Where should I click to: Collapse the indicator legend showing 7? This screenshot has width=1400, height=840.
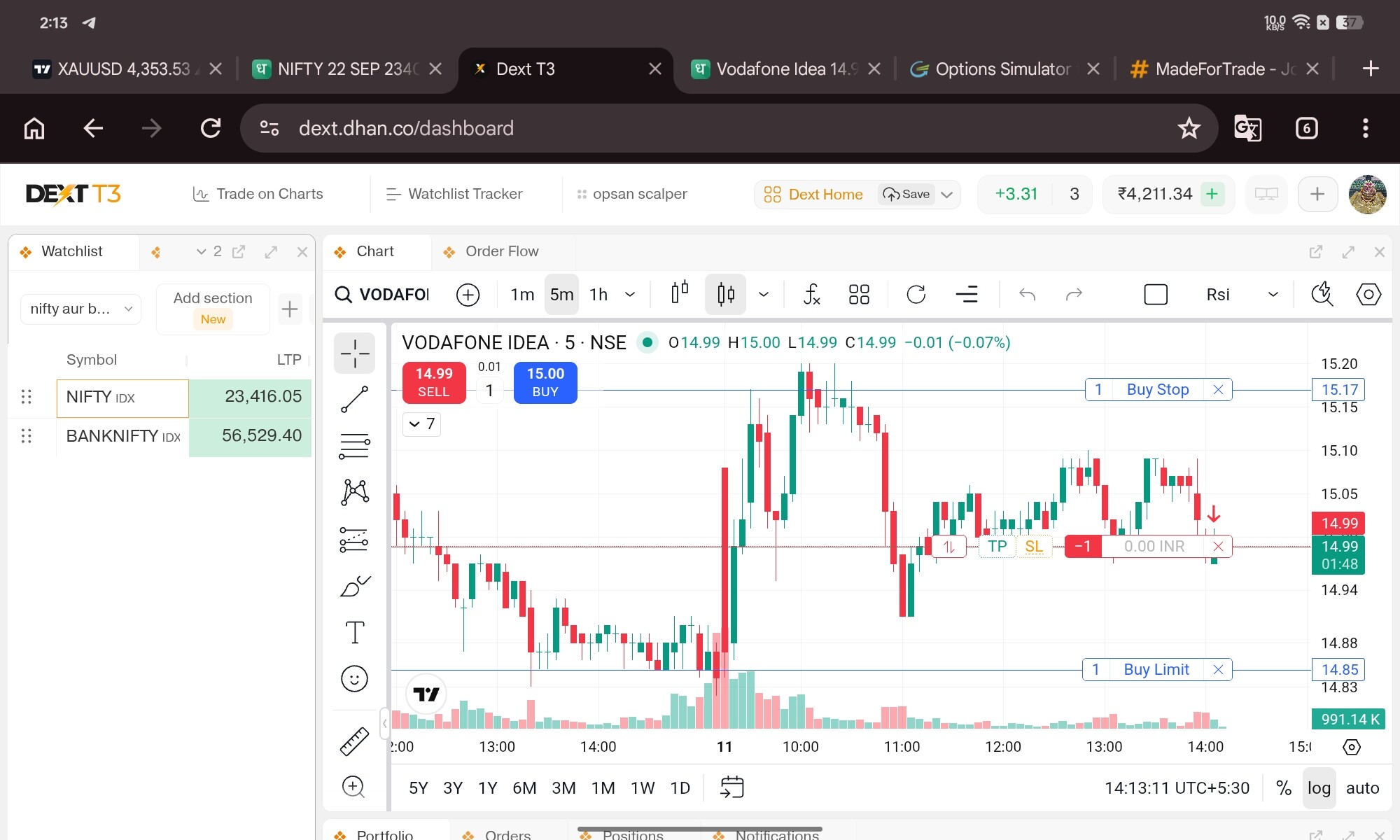point(421,424)
